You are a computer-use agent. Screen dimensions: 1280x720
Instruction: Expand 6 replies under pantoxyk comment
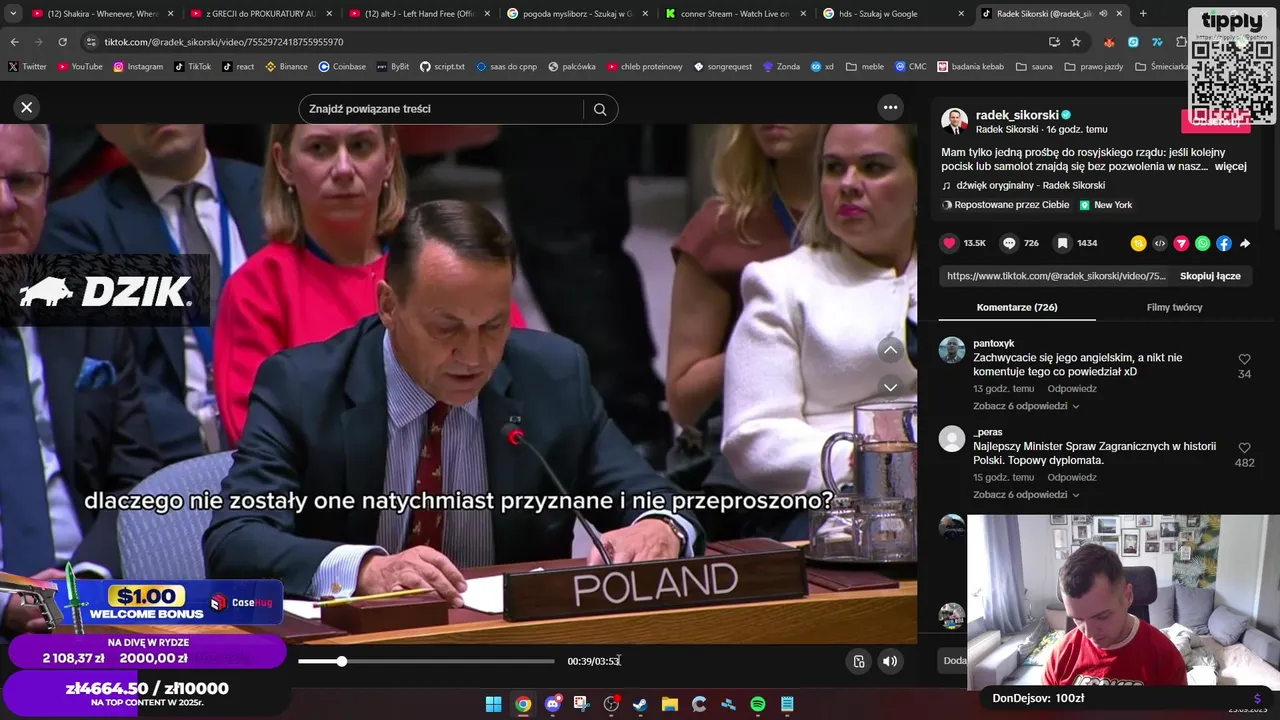click(1026, 406)
